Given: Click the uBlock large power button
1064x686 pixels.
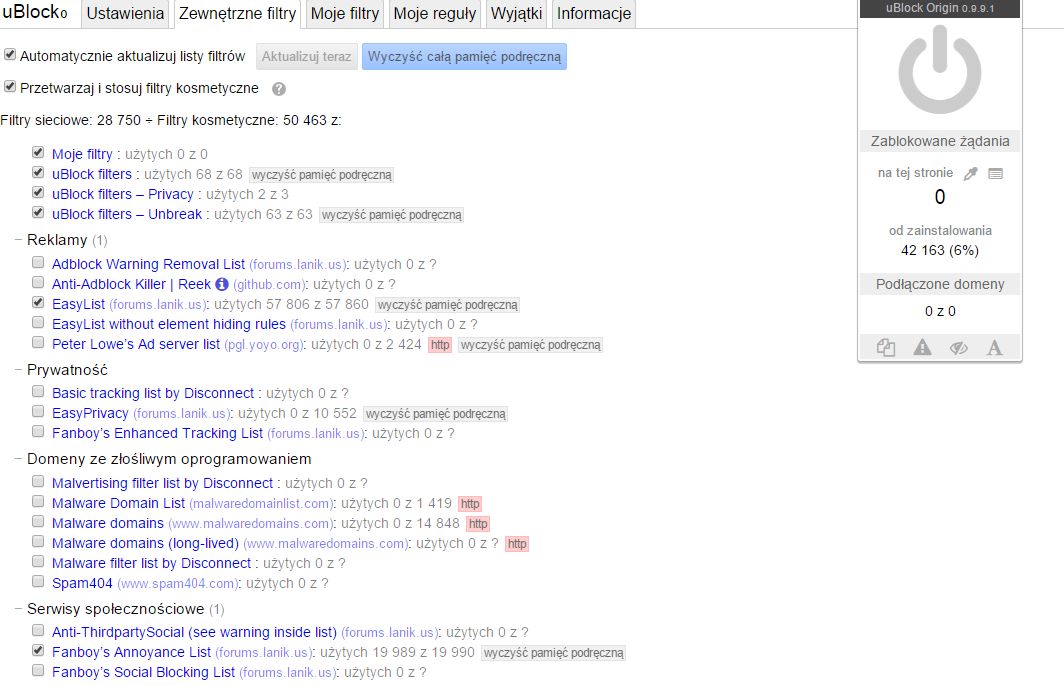Looking at the screenshot, I should (940, 69).
